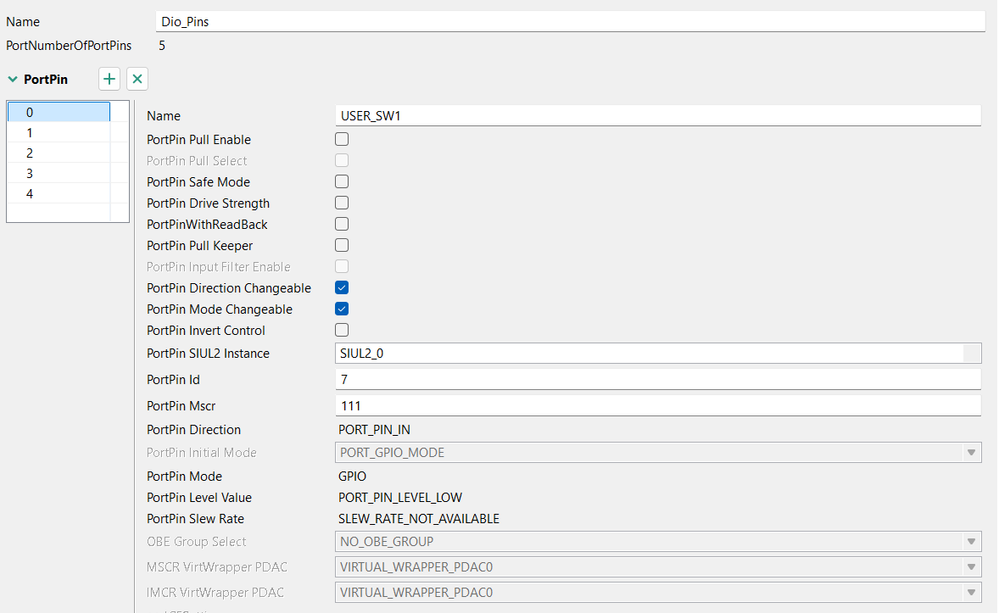Select PortPin index 4 in the list
The width and height of the screenshot is (999, 613).
point(58,194)
